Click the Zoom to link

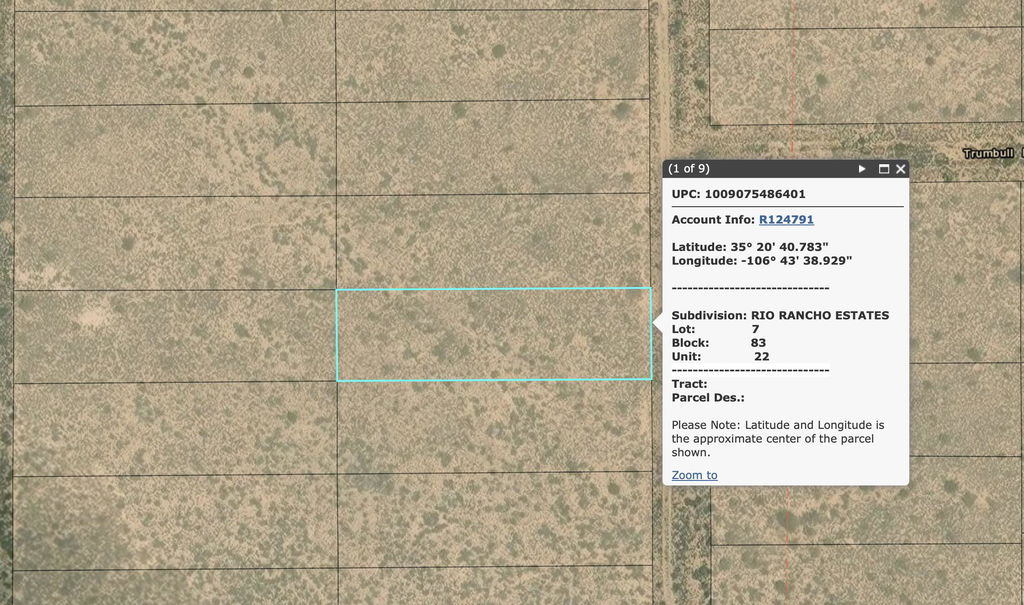[x=694, y=475]
